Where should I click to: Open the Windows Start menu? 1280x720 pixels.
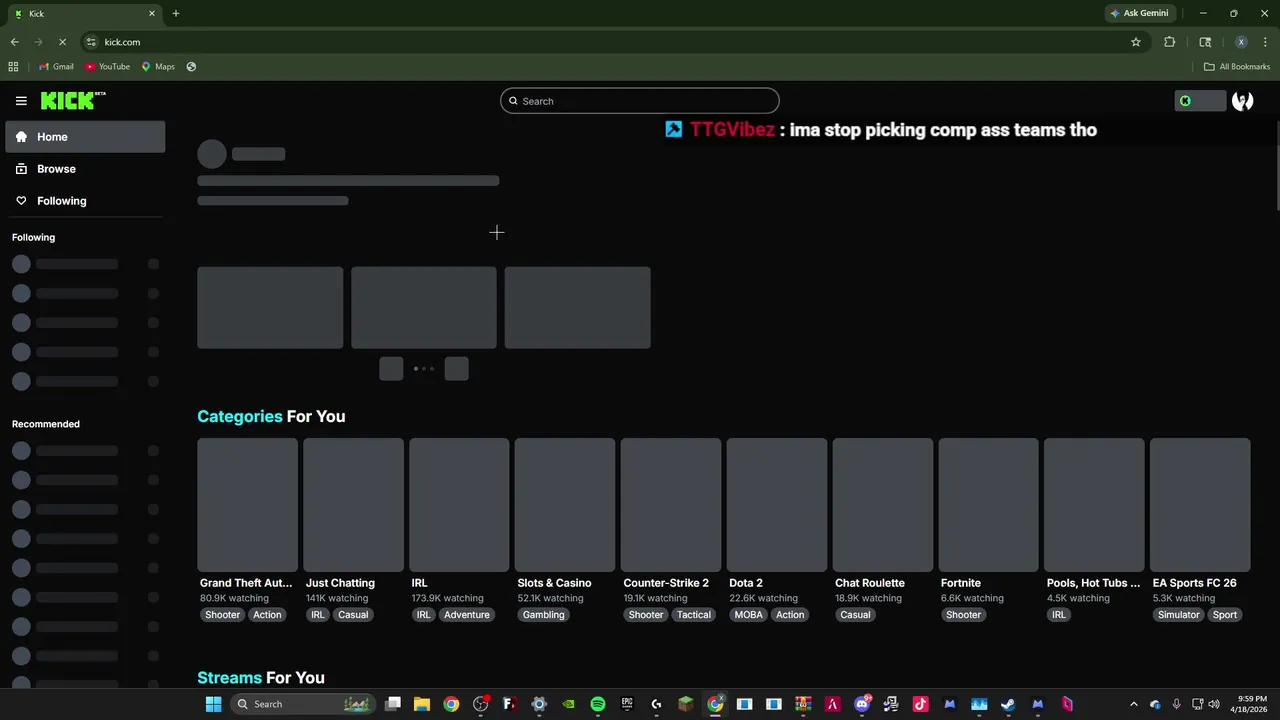pyautogui.click(x=213, y=704)
